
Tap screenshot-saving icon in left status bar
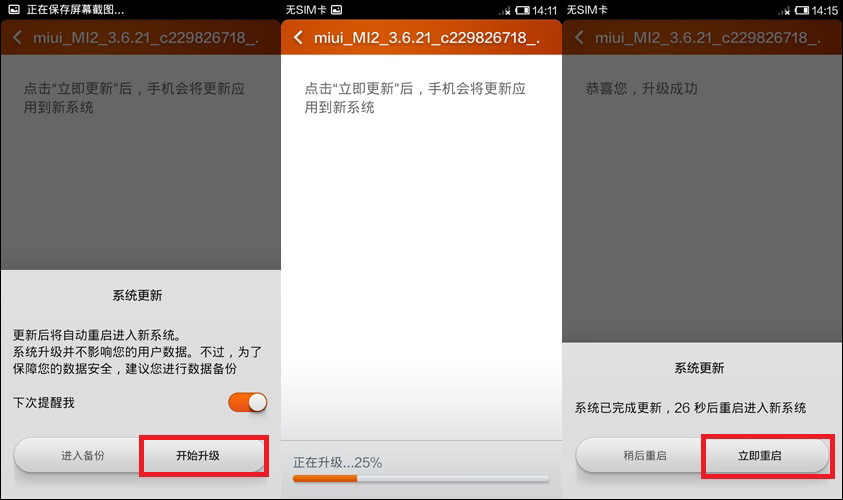point(14,10)
